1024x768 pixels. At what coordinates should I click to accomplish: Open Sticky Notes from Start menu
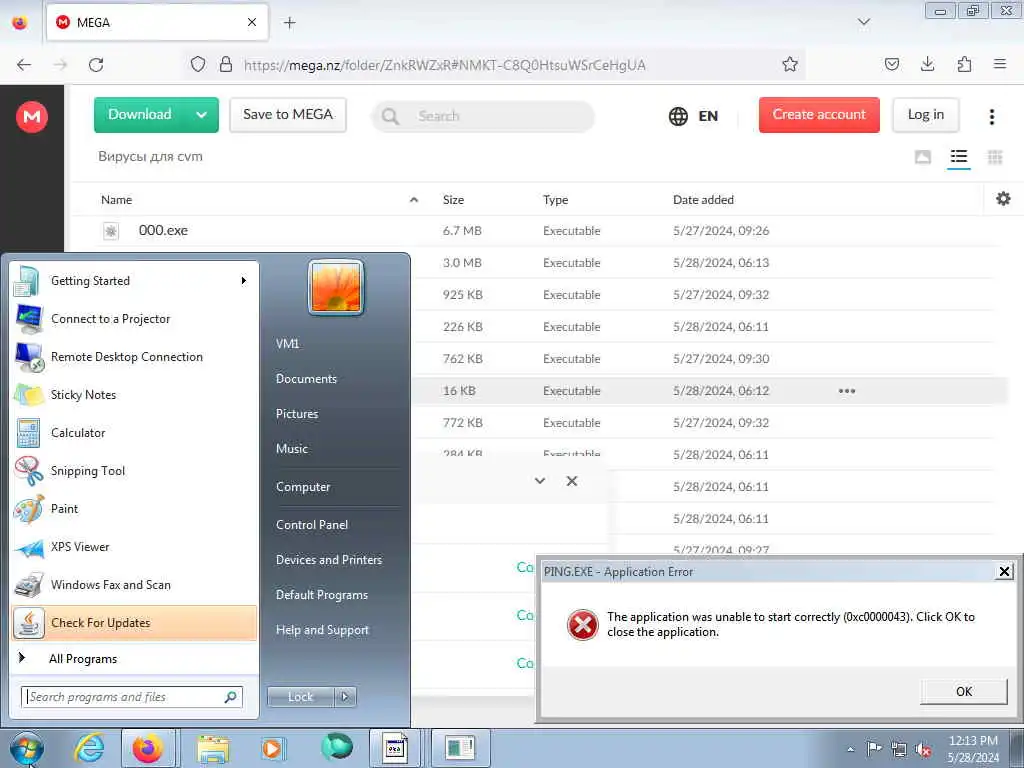click(x=135, y=394)
